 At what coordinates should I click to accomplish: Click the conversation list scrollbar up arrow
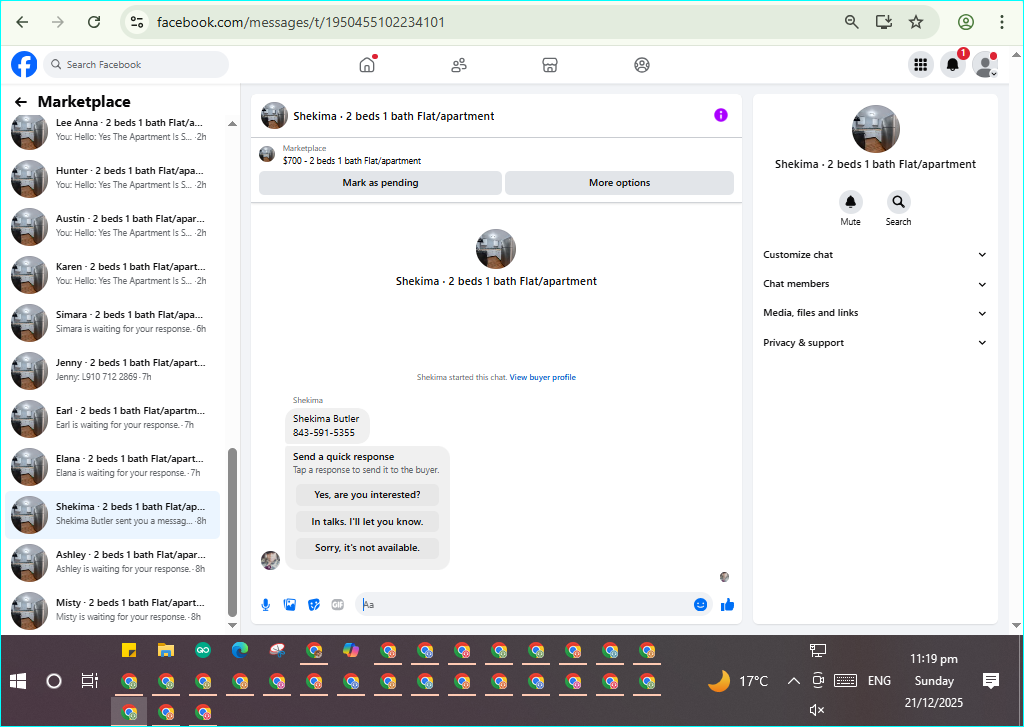tap(232, 123)
